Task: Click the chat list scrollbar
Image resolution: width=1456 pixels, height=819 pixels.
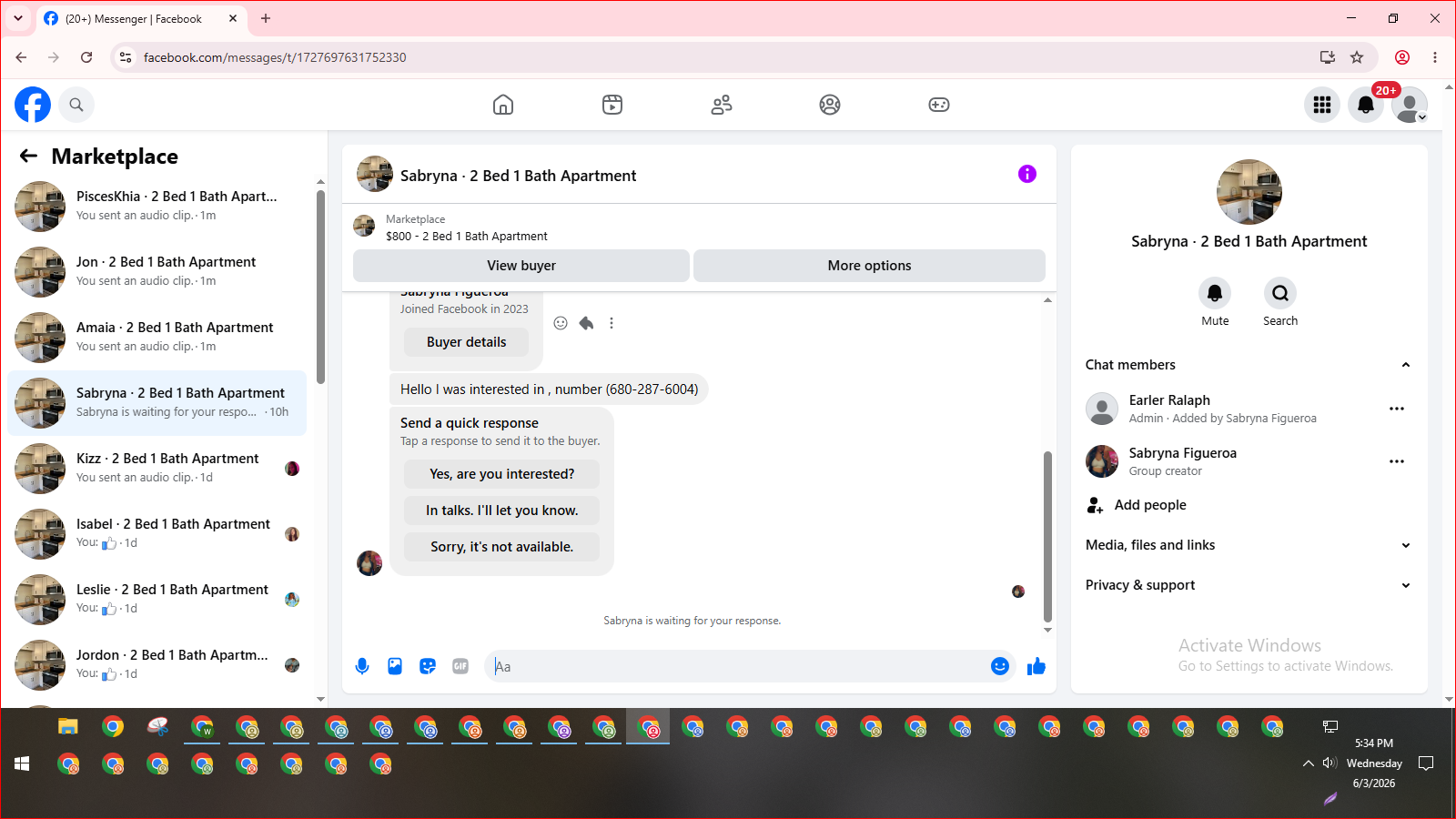Action: [x=320, y=287]
